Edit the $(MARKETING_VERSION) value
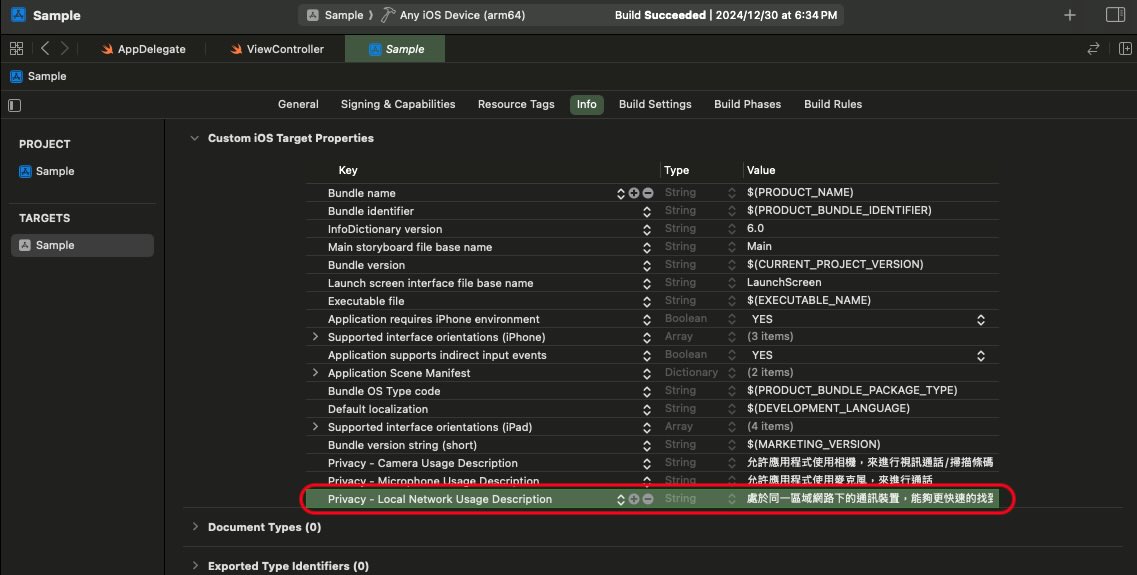The height and width of the screenshot is (575, 1137). click(x=814, y=444)
